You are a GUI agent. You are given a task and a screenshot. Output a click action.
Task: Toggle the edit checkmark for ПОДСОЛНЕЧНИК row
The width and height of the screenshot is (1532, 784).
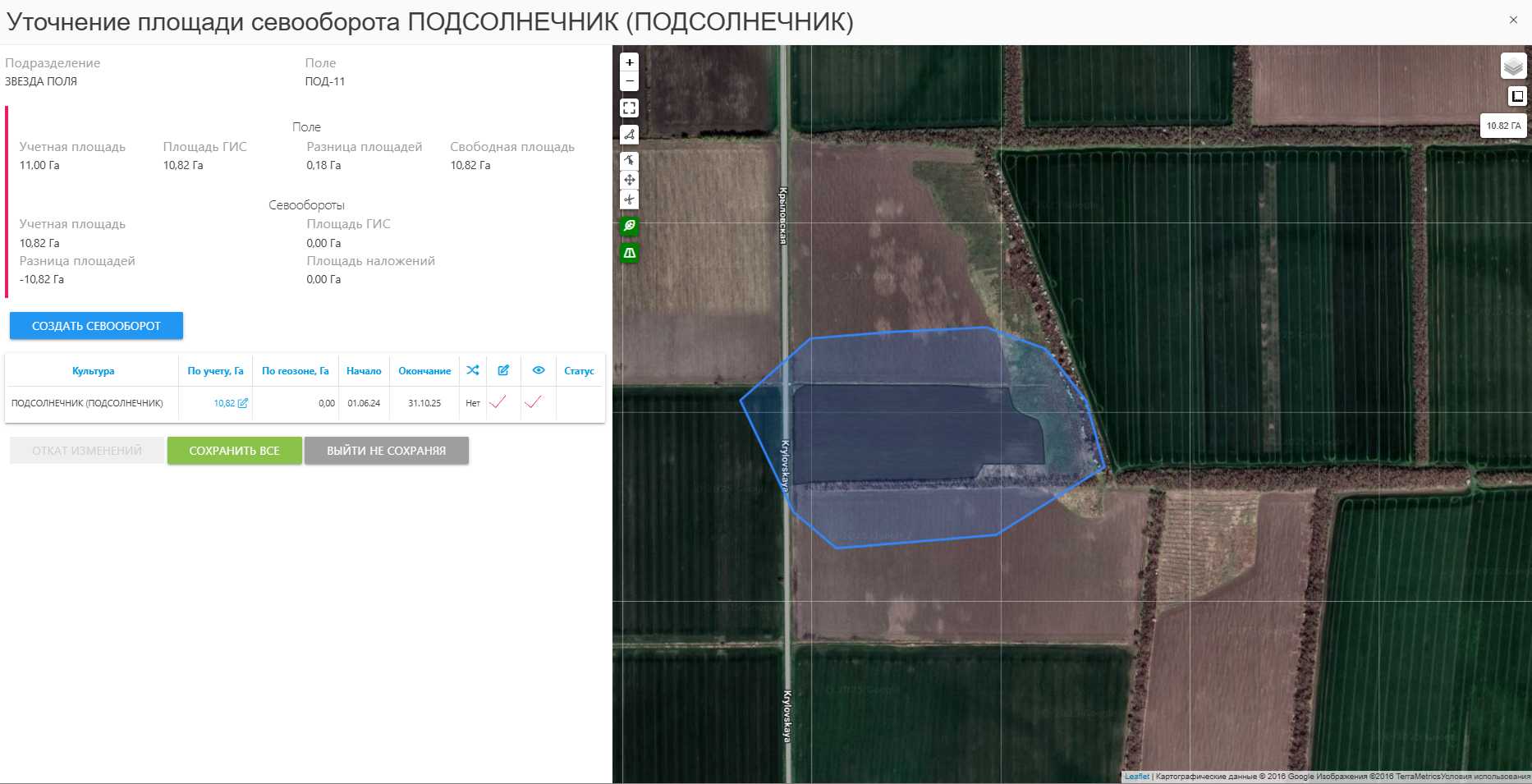coord(498,402)
